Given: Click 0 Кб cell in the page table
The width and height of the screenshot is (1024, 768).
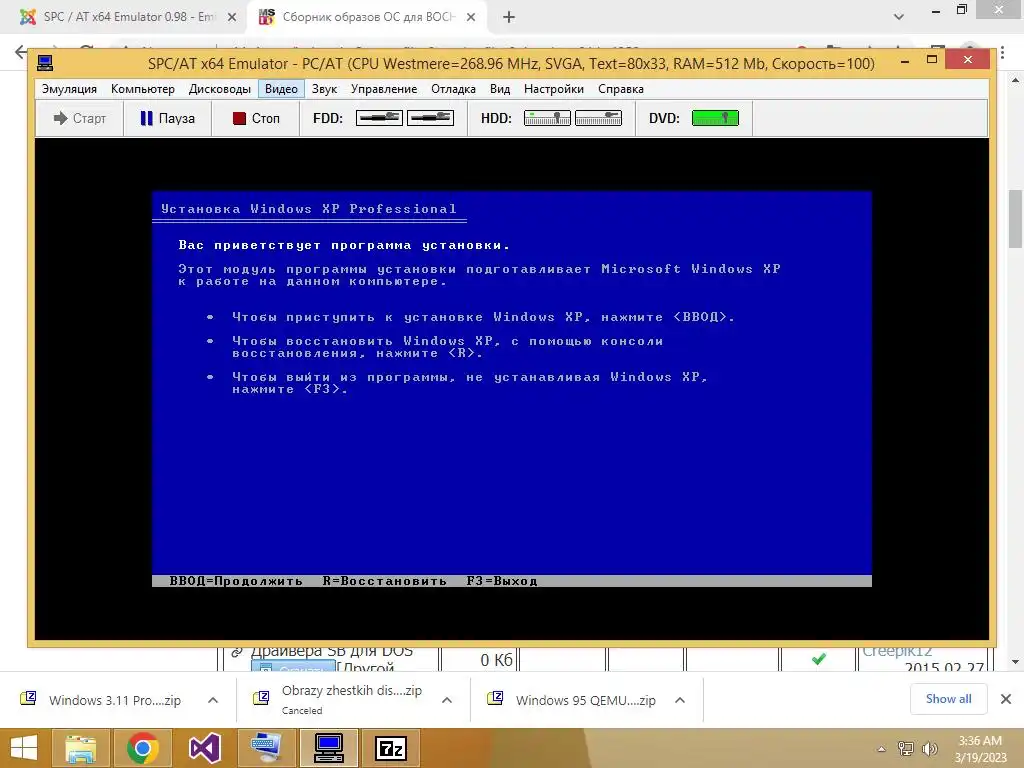Looking at the screenshot, I should pos(496,660).
